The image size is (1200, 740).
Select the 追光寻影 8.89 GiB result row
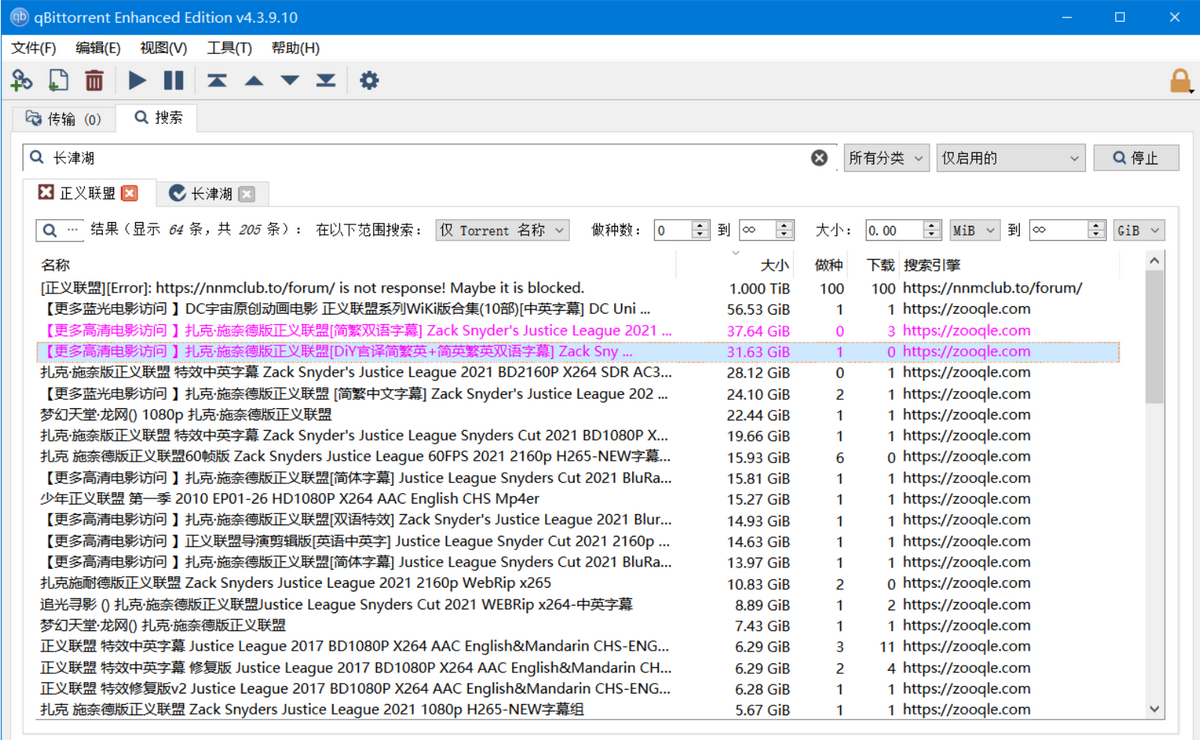(x=578, y=604)
